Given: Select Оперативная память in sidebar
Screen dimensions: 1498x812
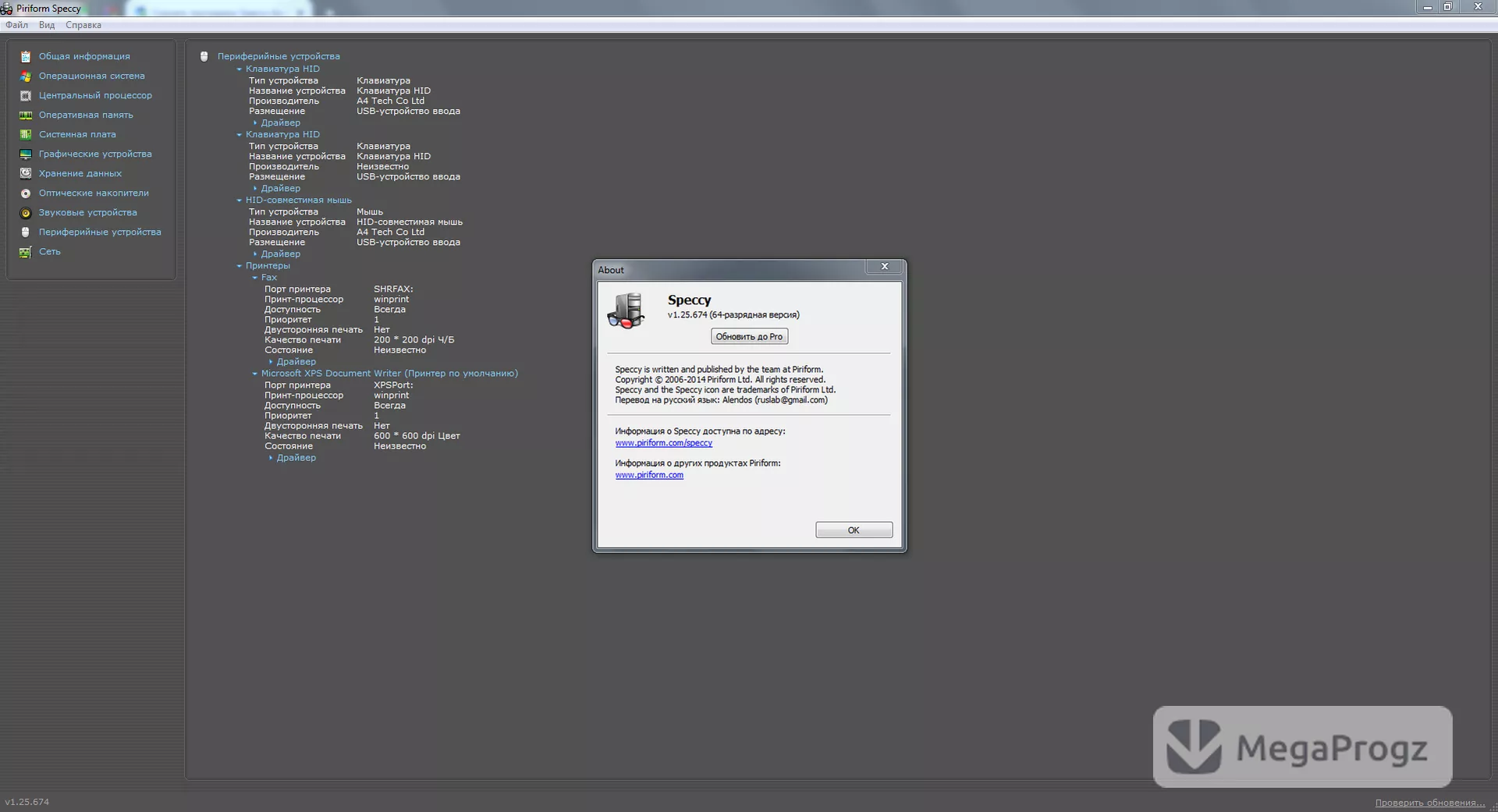Looking at the screenshot, I should pos(86,115).
